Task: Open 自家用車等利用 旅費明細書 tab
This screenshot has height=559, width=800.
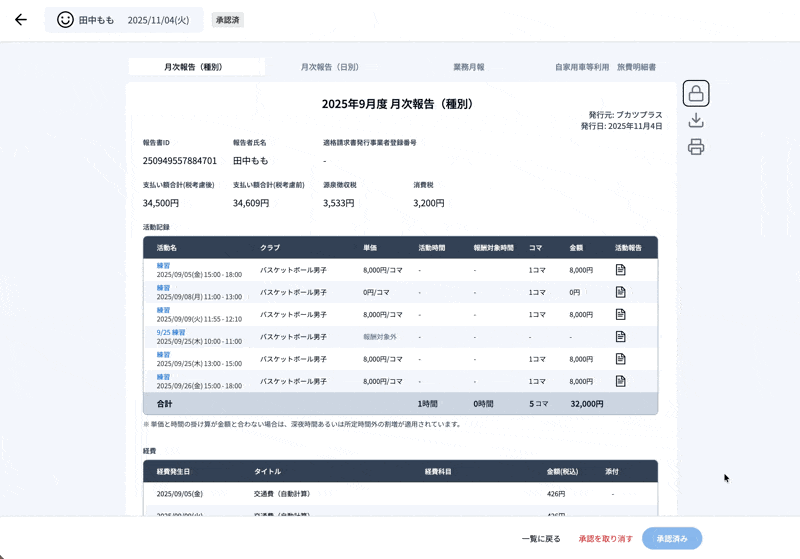Action: (605, 67)
